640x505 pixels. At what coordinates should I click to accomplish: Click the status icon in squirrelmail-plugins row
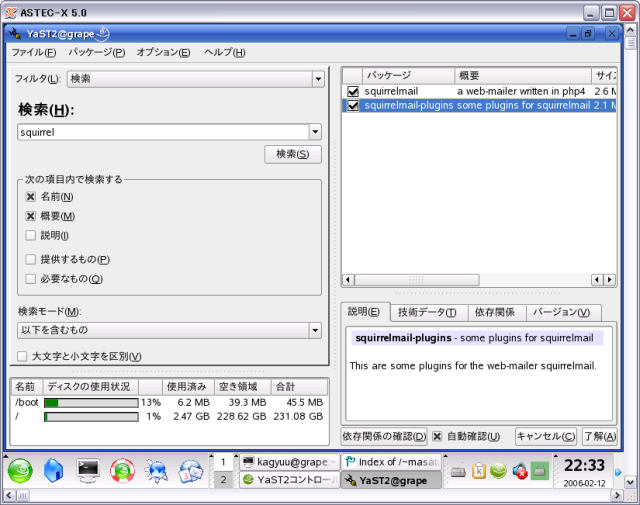click(352, 106)
